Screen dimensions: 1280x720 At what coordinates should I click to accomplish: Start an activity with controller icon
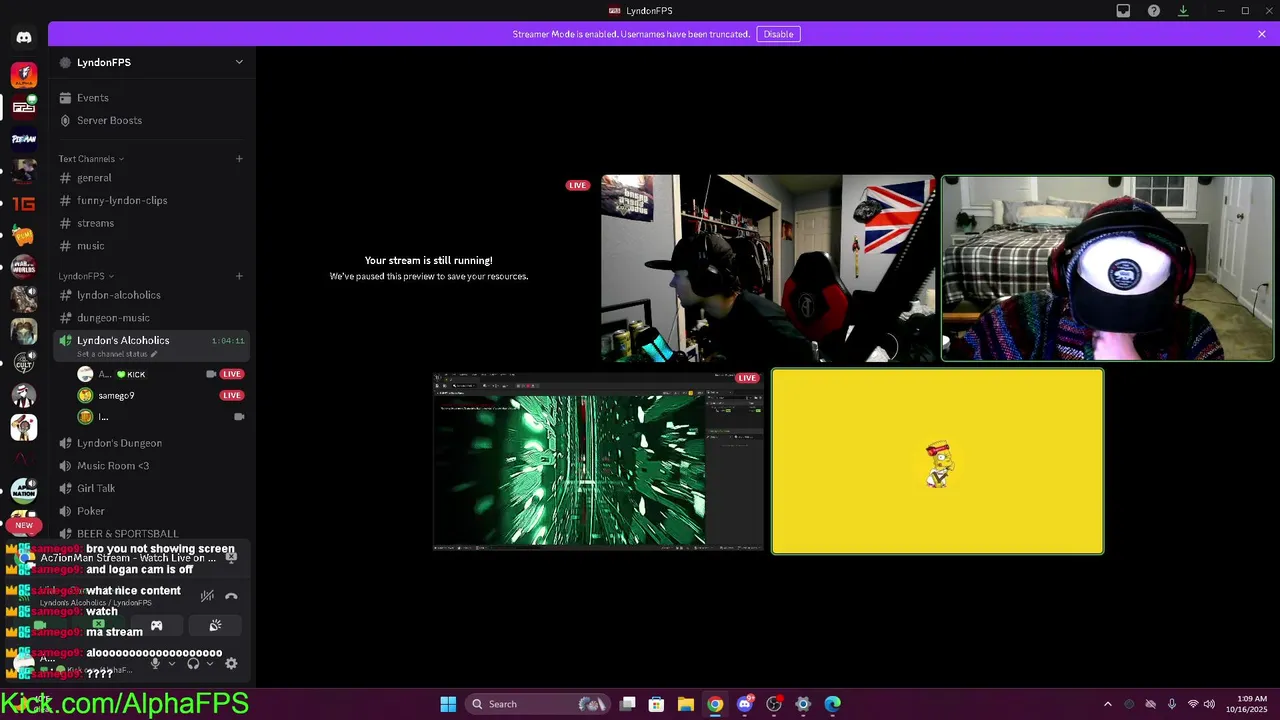click(156, 625)
